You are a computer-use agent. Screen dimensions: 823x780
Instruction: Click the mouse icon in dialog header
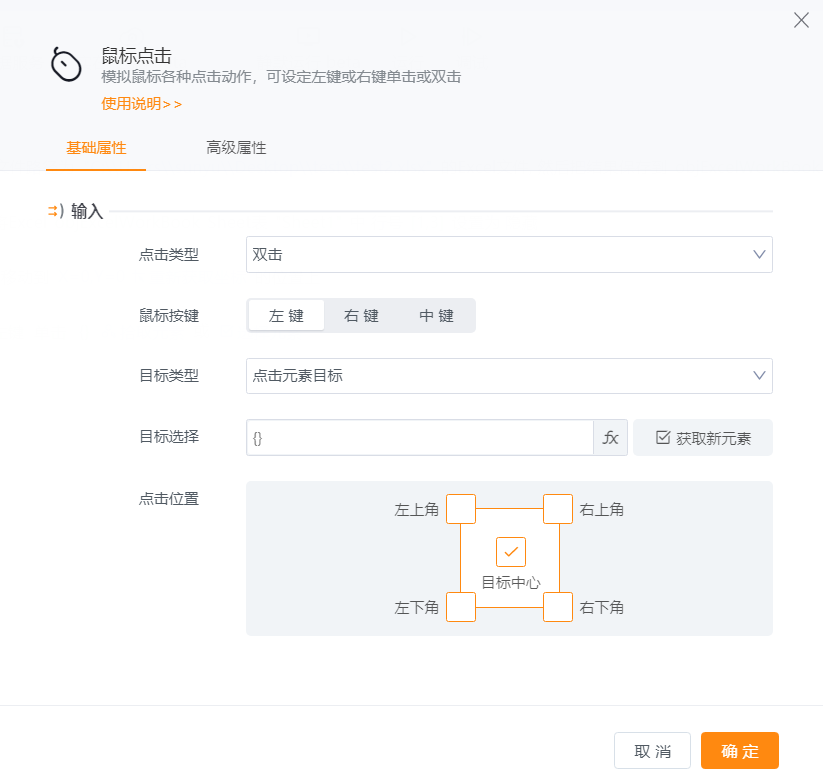(66, 65)
